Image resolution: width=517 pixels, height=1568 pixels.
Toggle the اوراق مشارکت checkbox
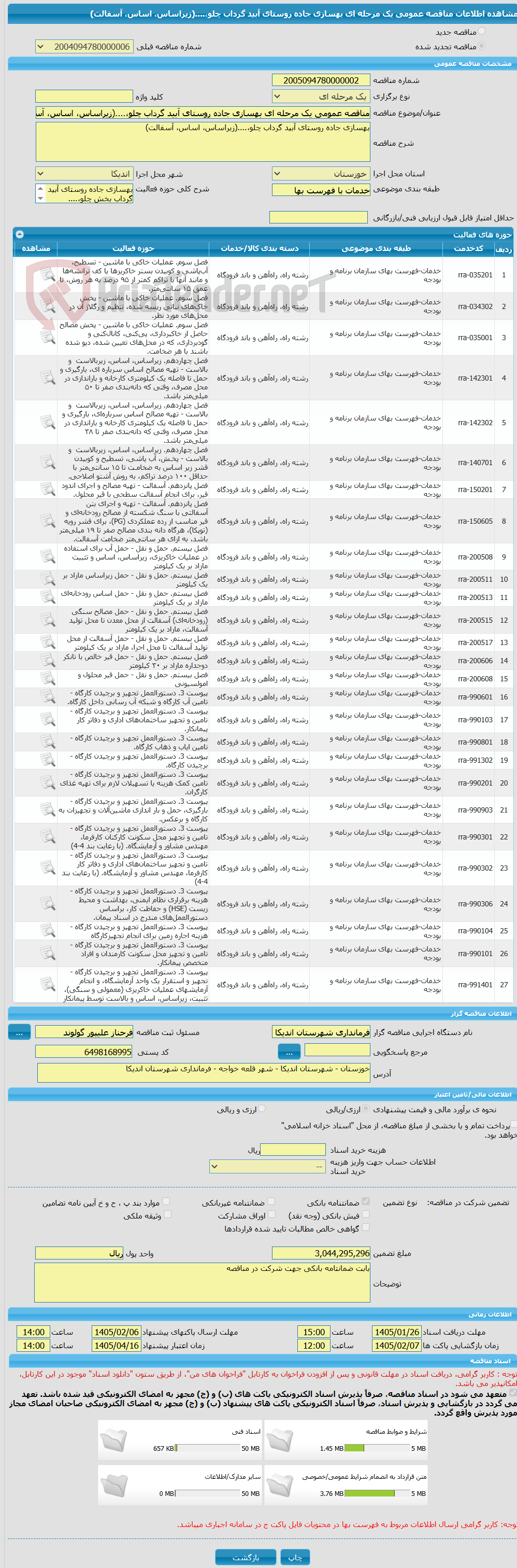[271, 1214]
